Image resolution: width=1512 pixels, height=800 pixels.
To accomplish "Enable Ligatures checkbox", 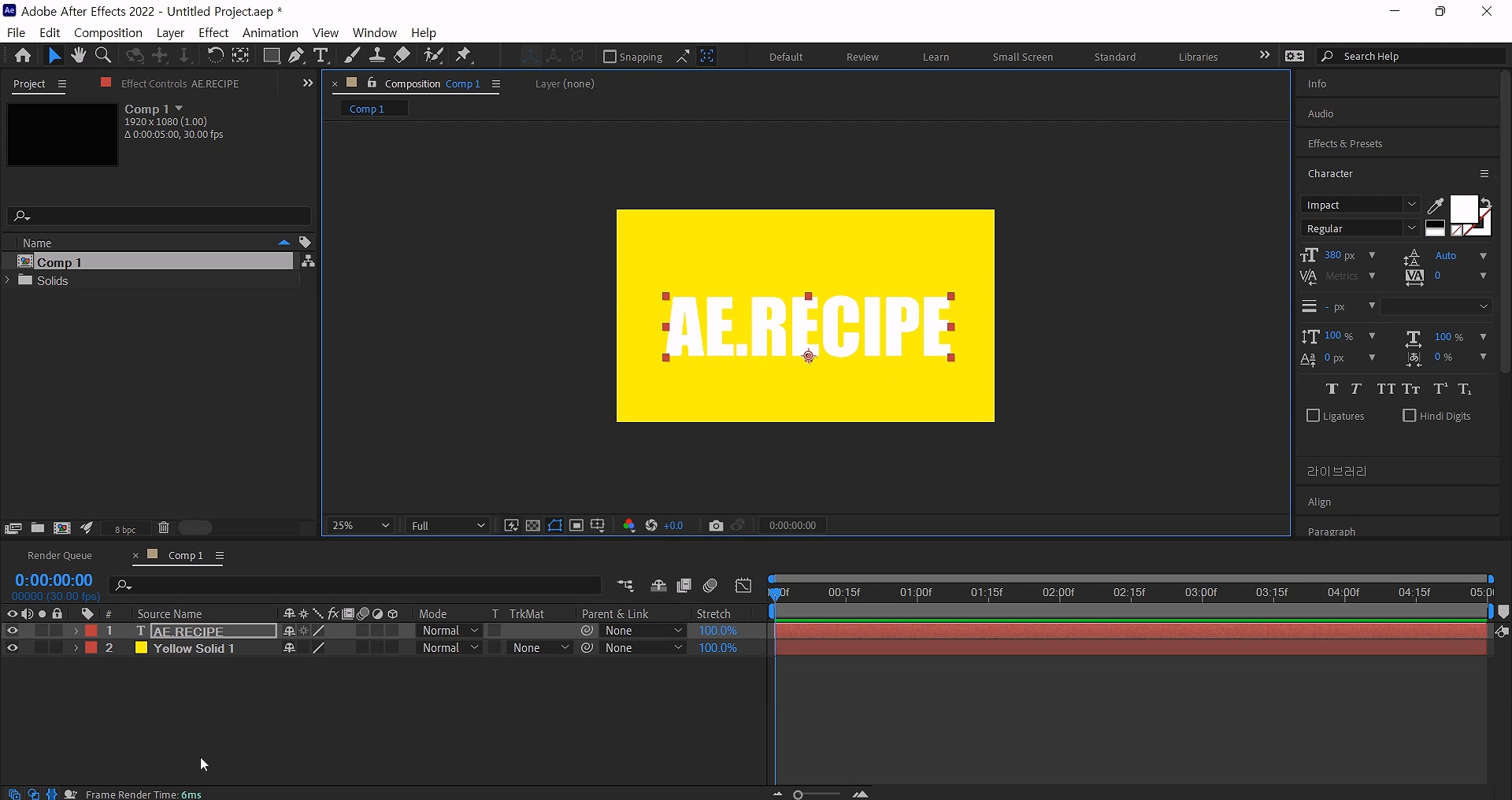I will (1313, 416).
